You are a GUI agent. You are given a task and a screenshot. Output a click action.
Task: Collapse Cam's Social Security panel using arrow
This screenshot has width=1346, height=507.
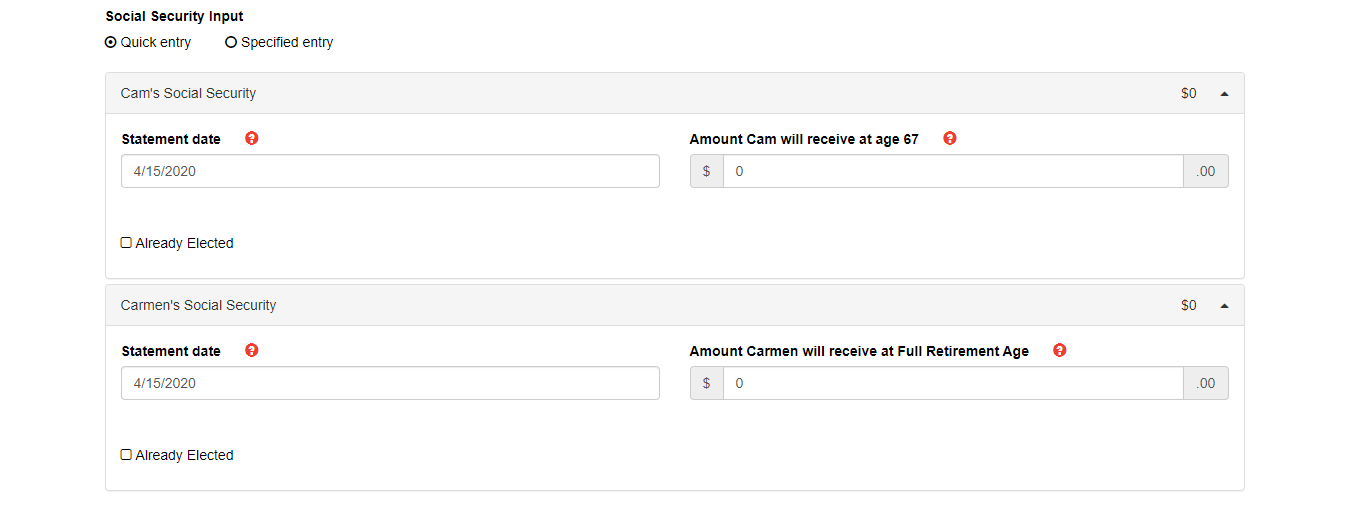[1224, 94]
